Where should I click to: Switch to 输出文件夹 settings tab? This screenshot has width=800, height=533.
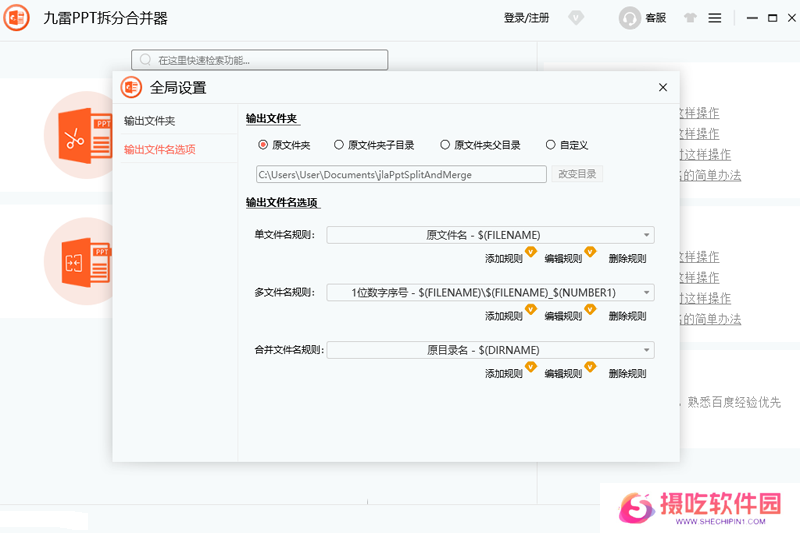tap(150, 121)
